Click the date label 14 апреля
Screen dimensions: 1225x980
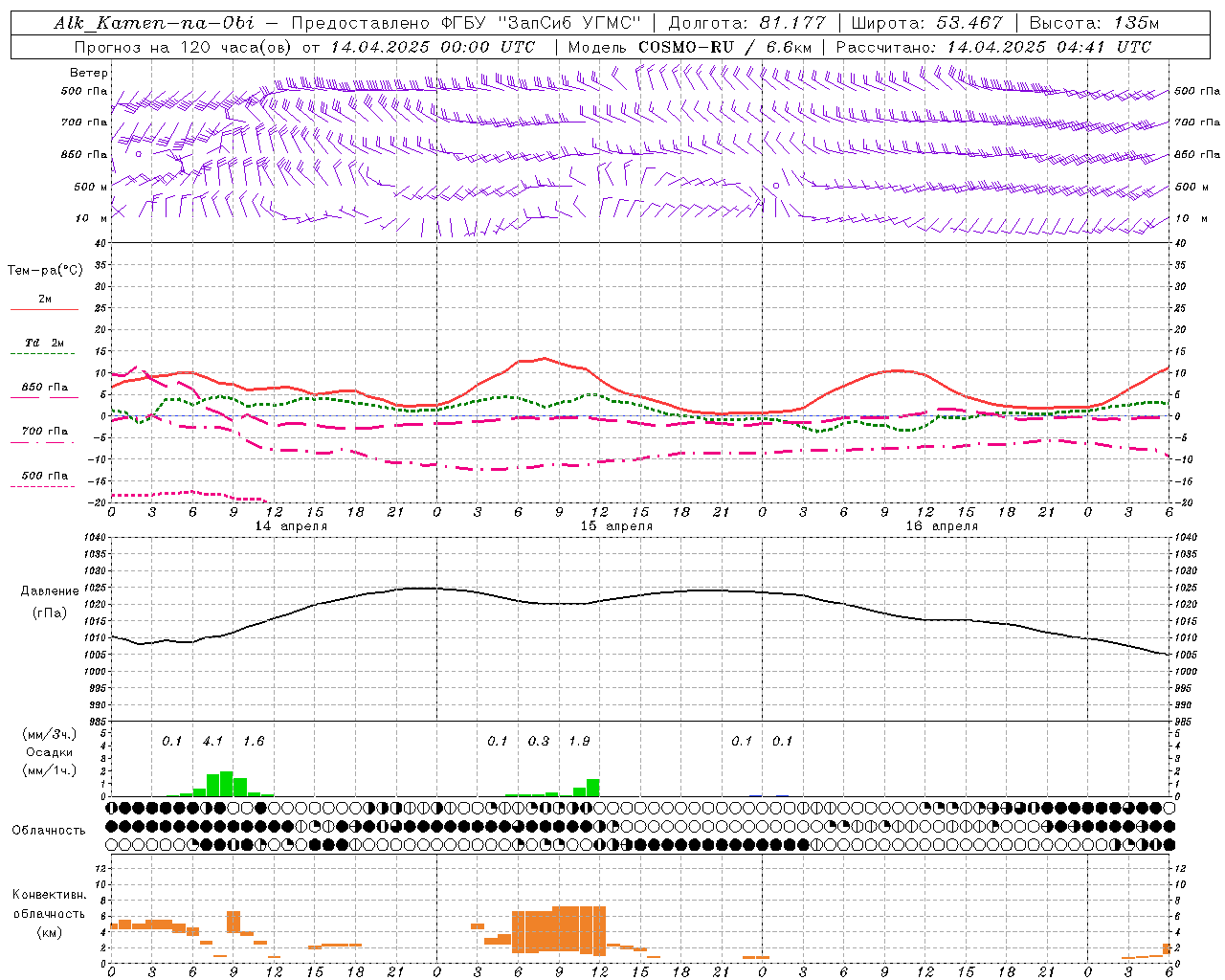click(x=291, y=526)
